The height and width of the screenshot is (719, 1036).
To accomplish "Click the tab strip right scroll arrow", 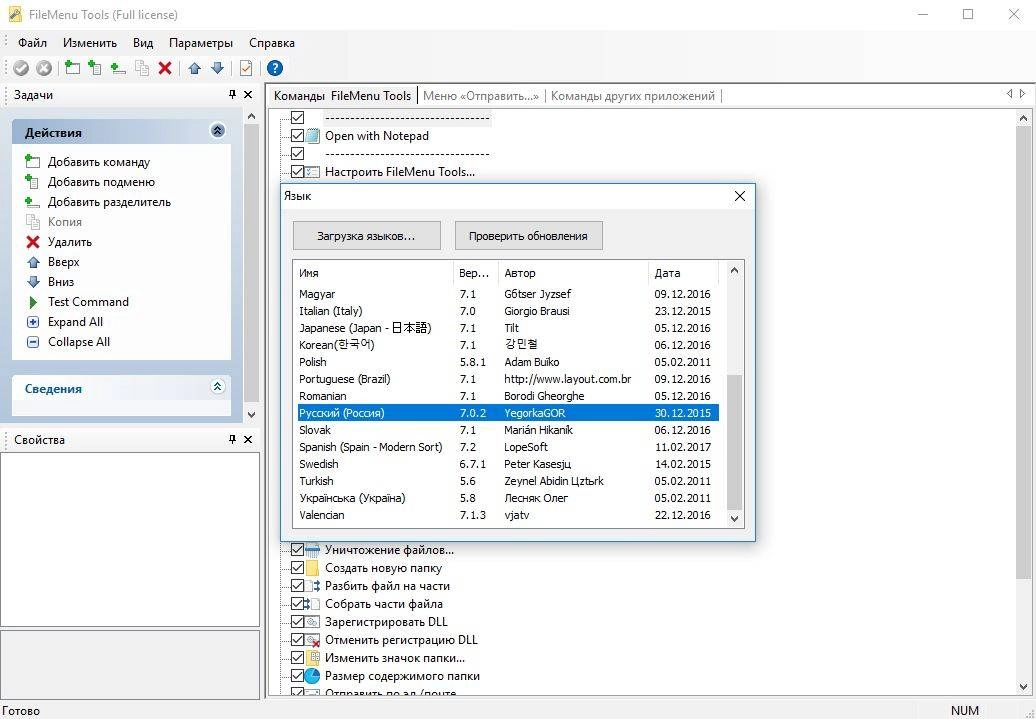I will coord(1023,95).
